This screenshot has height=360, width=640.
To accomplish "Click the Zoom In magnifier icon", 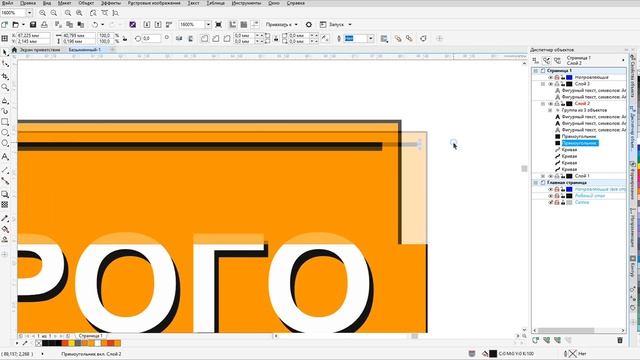I will pos(42,13).
